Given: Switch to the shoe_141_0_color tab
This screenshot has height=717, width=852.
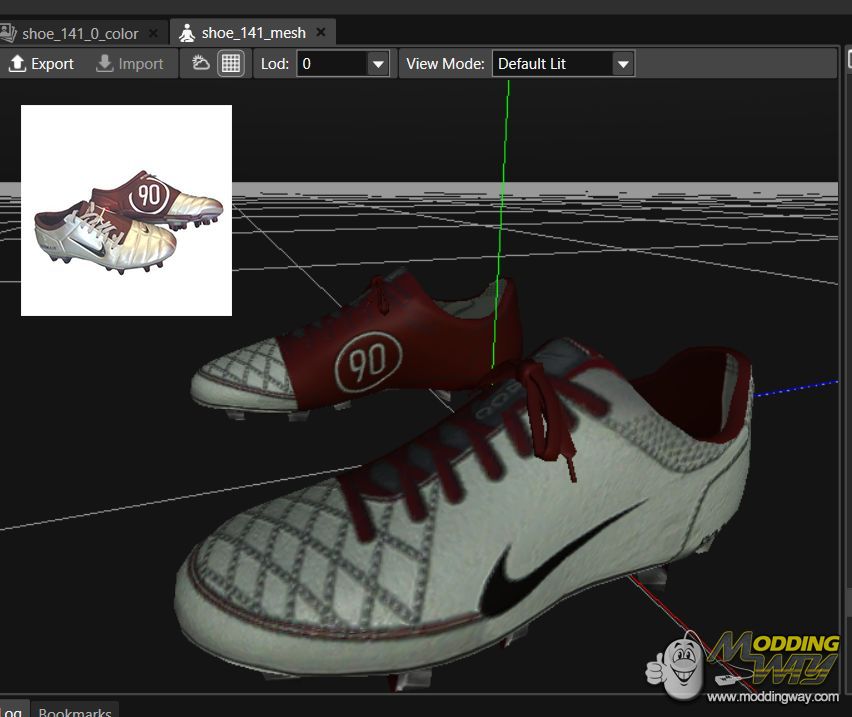Looking at the screenshot, I should [78, 33].
